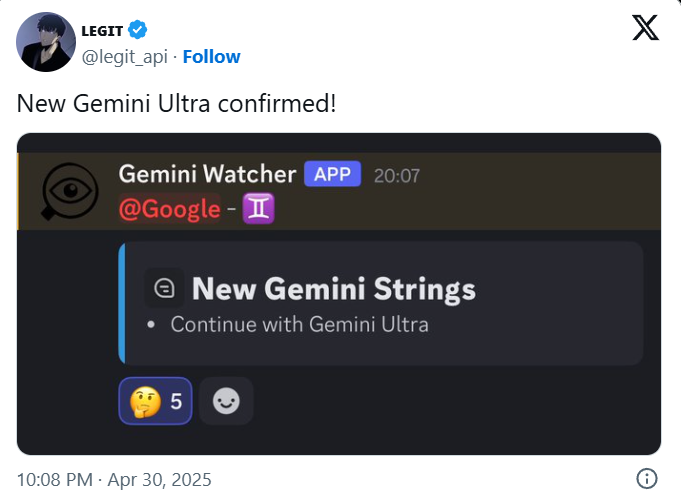Open the add reaction smiley button
Screen dimensions: 681x503
(226, 400)
